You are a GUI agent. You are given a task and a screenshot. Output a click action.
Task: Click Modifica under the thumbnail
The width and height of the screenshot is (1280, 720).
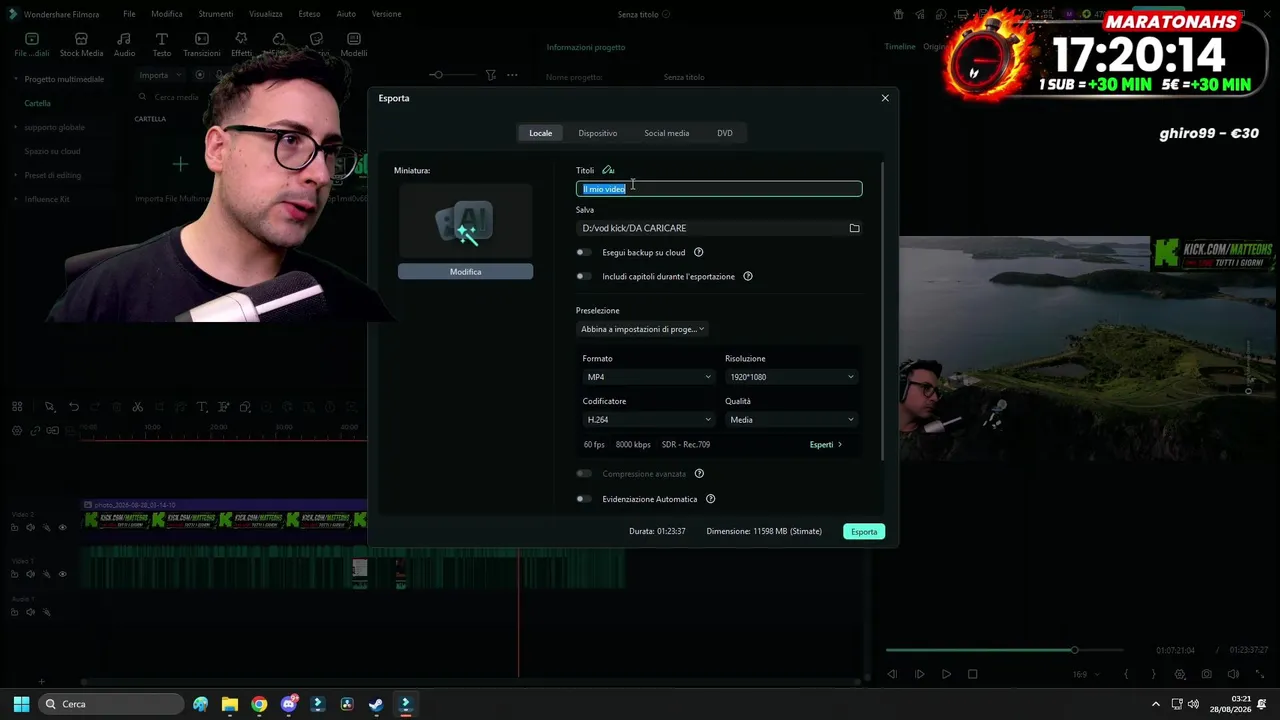pyautogui.click(x=466, y=272)
